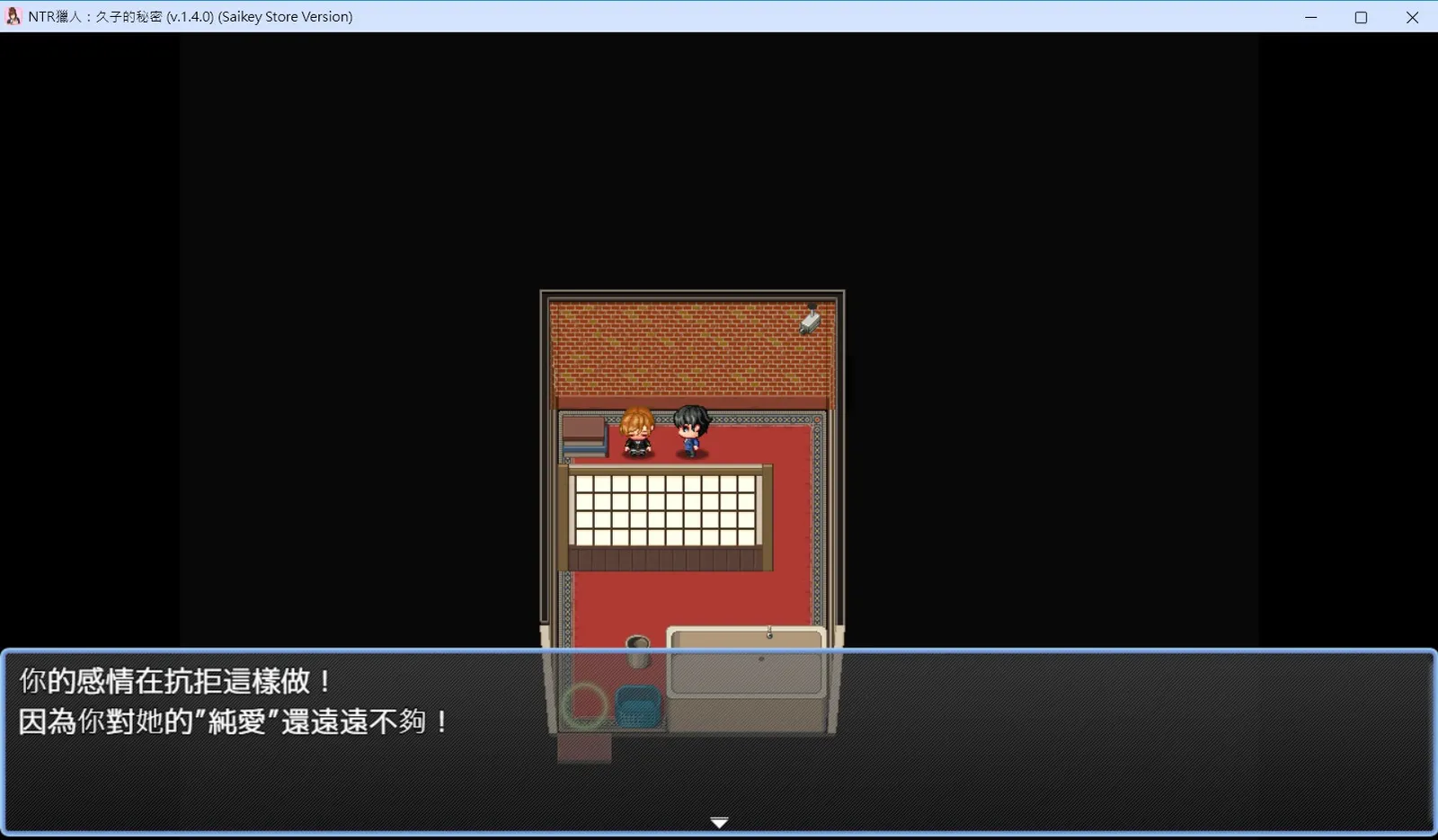Viewport: 1438px width, 840px height.
Task: Advance dialogue with the down-arrow indicator
Action: 719,822
